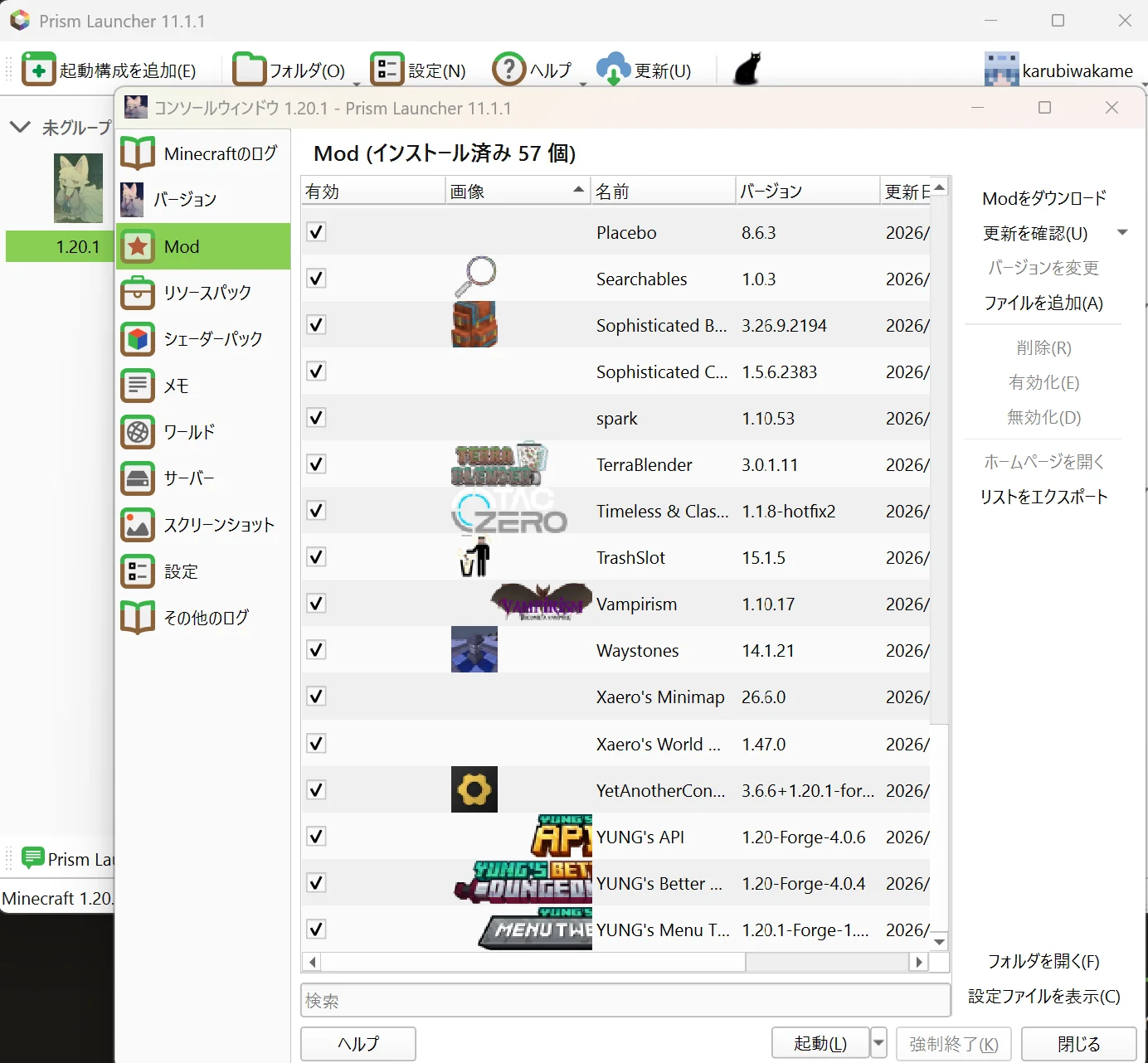Image resolution: width=1148 pixels, height=1063 pixels.
Task: Uncheck the Waystones mod checkbox
Action: (x=316, y=650)
